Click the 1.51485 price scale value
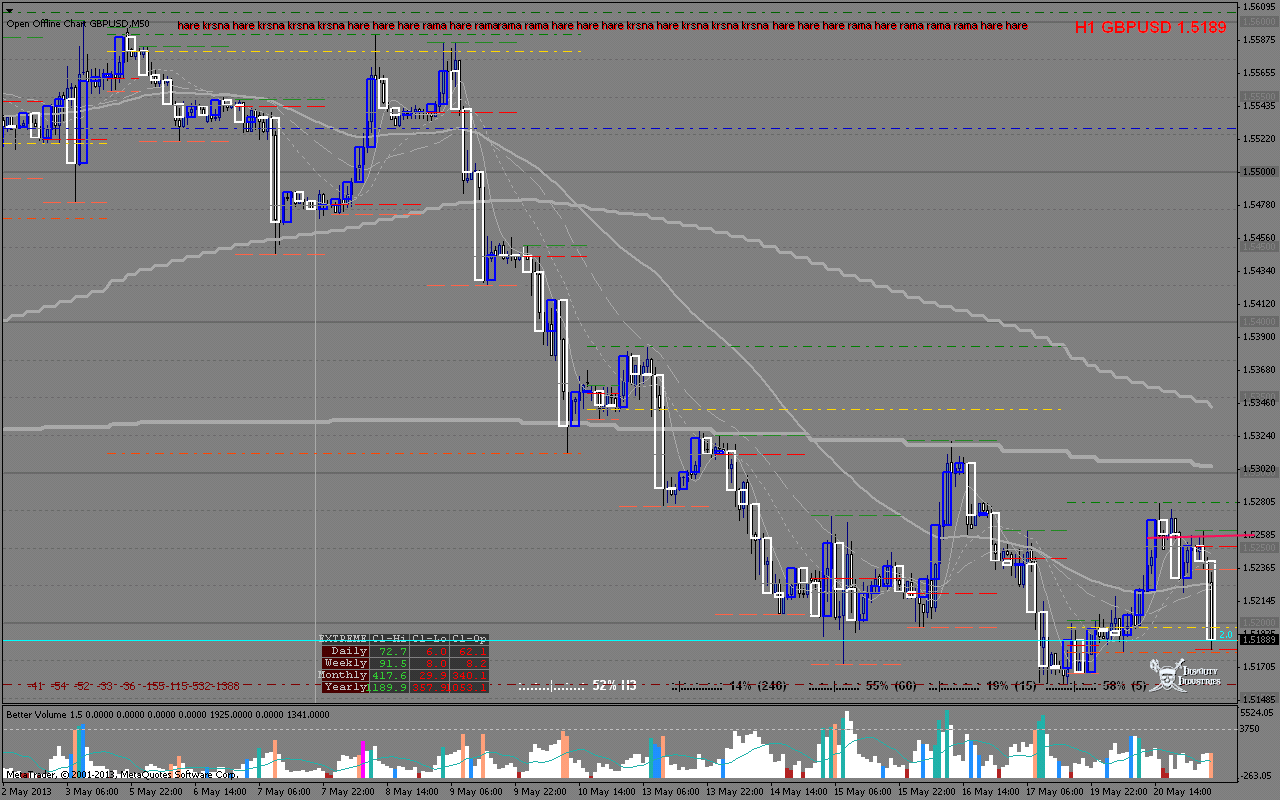 coord(1257,698)
